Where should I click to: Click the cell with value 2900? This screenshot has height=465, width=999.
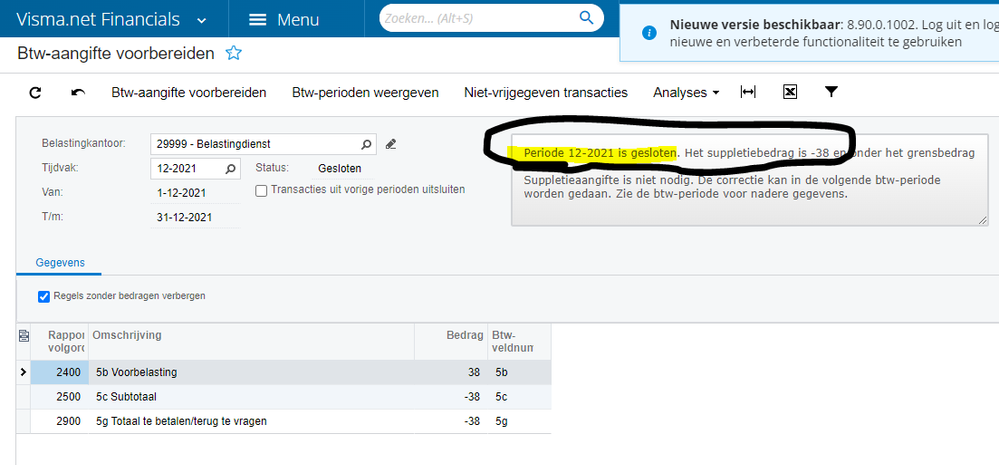click(59, 421)
